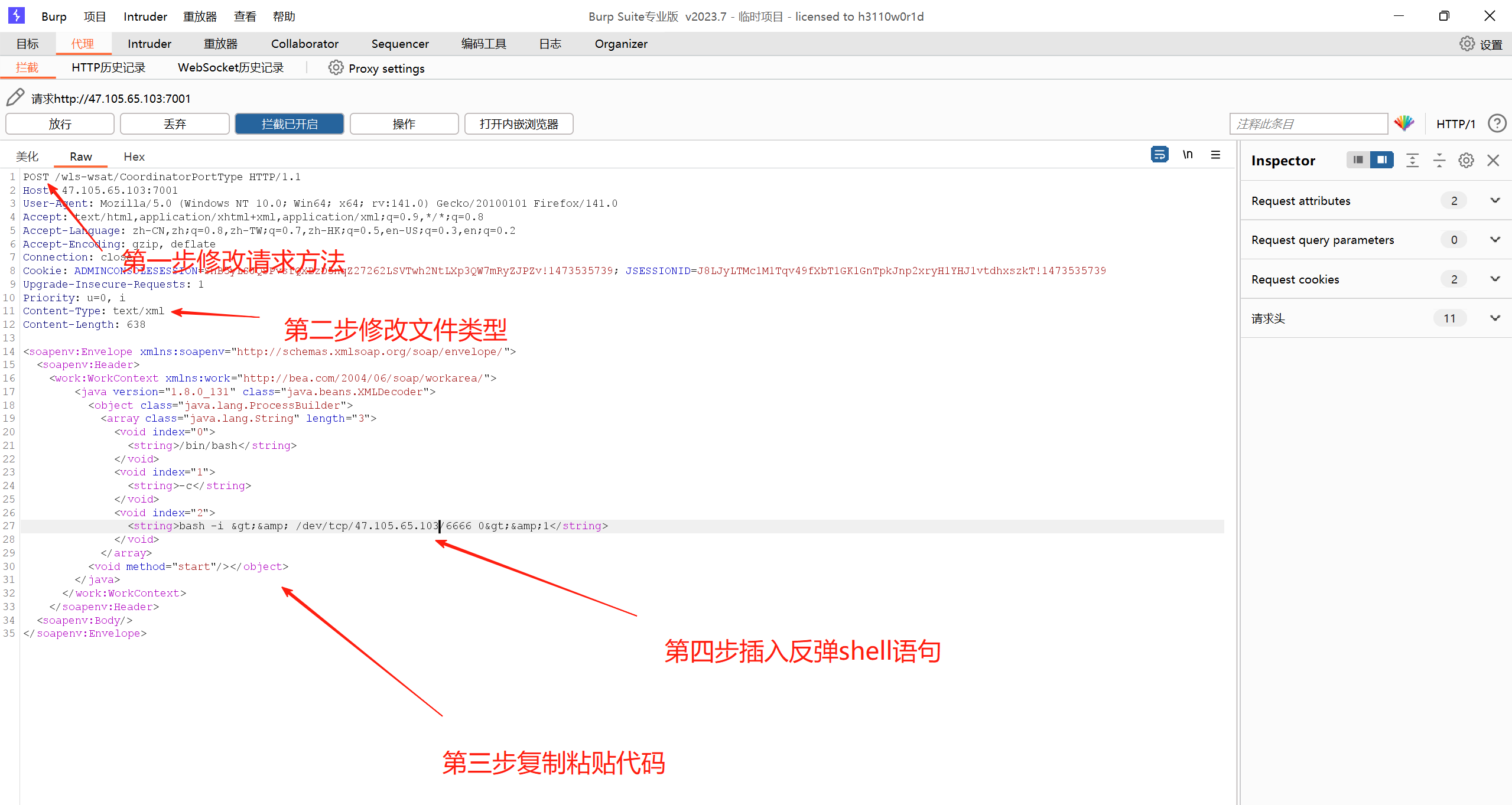Image resolution: width=1512 pixels, height=805 pixels.
Task: Click the 请求头 count 11 badge
Action: pos(1449,318)
